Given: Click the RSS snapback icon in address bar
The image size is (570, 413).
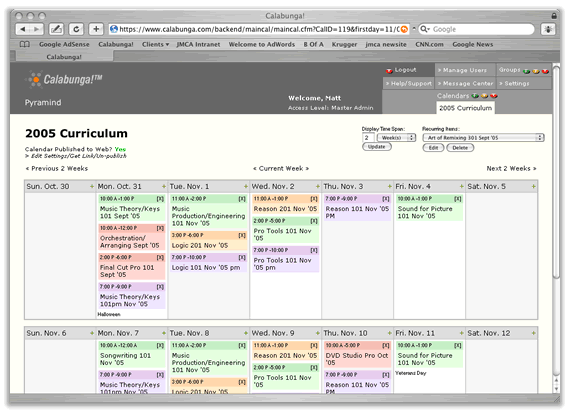Looking at the screenshot, I should tap(404, 29).
